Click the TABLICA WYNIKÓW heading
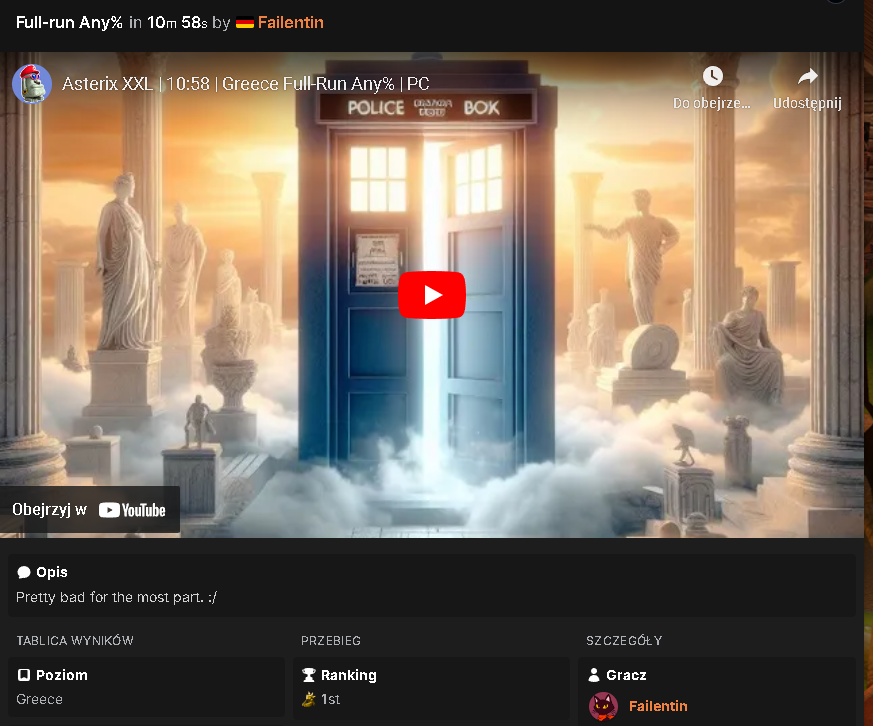This screenshot has height=726, width=873. (75, 641)
